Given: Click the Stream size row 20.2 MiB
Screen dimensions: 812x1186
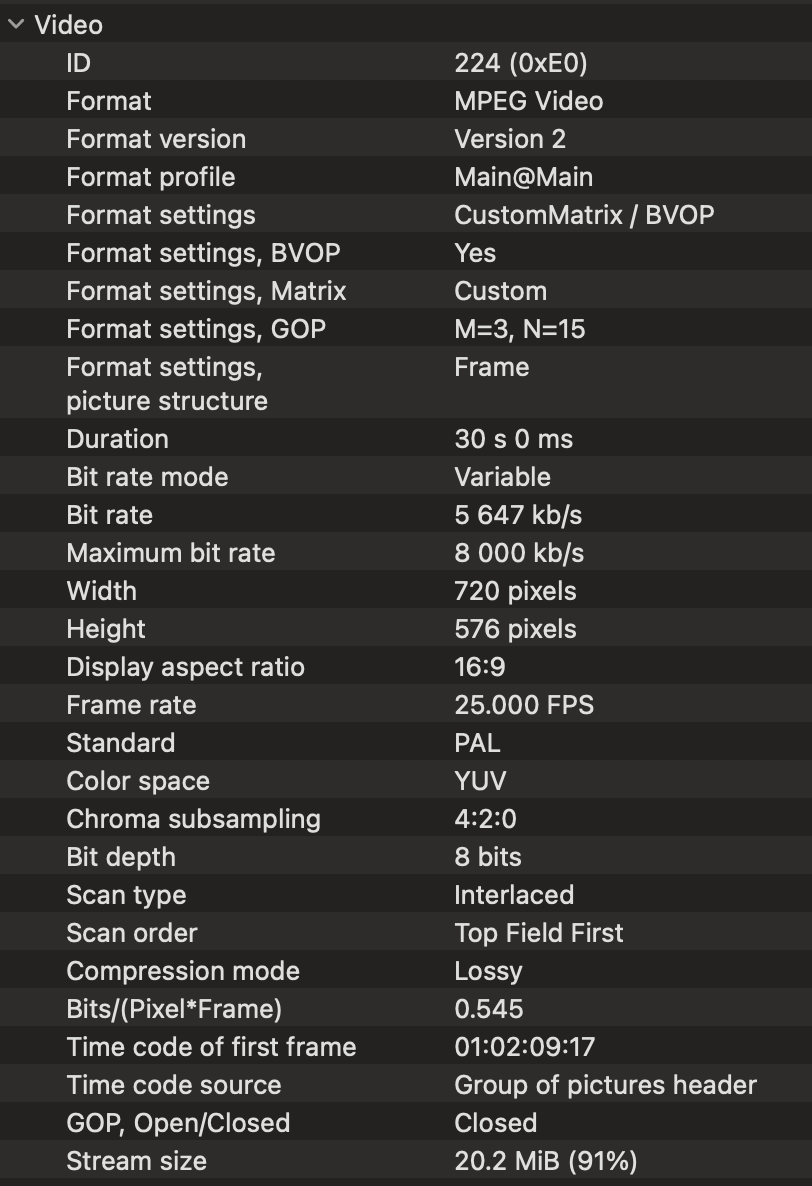Looking at the screenshot, I should pyautogui.click(x=400, y=1161).
